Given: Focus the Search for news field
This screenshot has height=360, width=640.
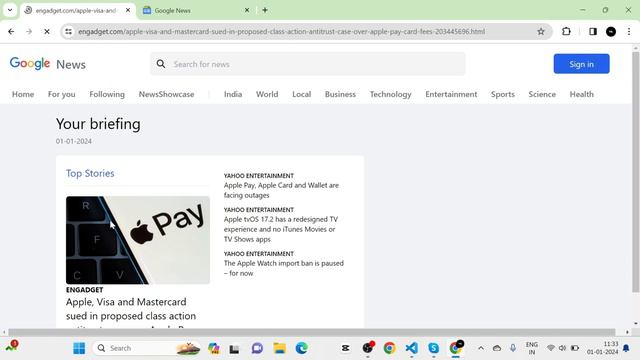Looking at the screenshot, I should [308, 64].
